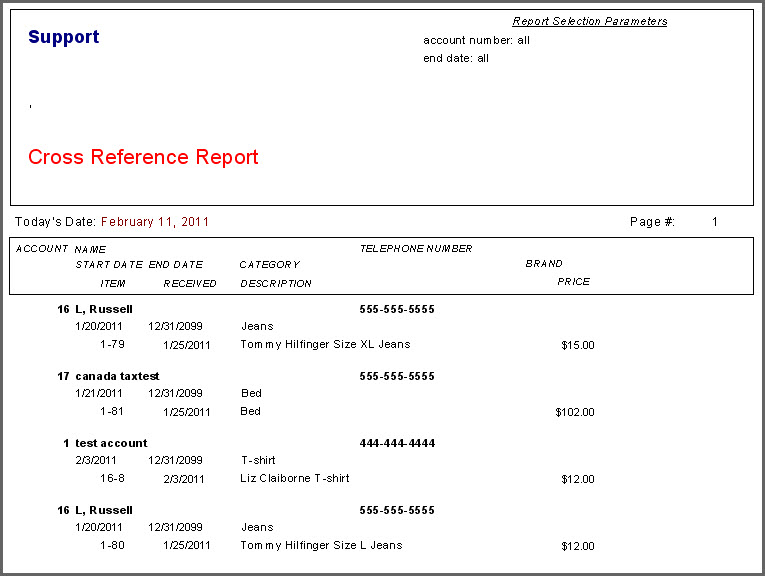
Task: Select the test account name entry
Action: 111,443
